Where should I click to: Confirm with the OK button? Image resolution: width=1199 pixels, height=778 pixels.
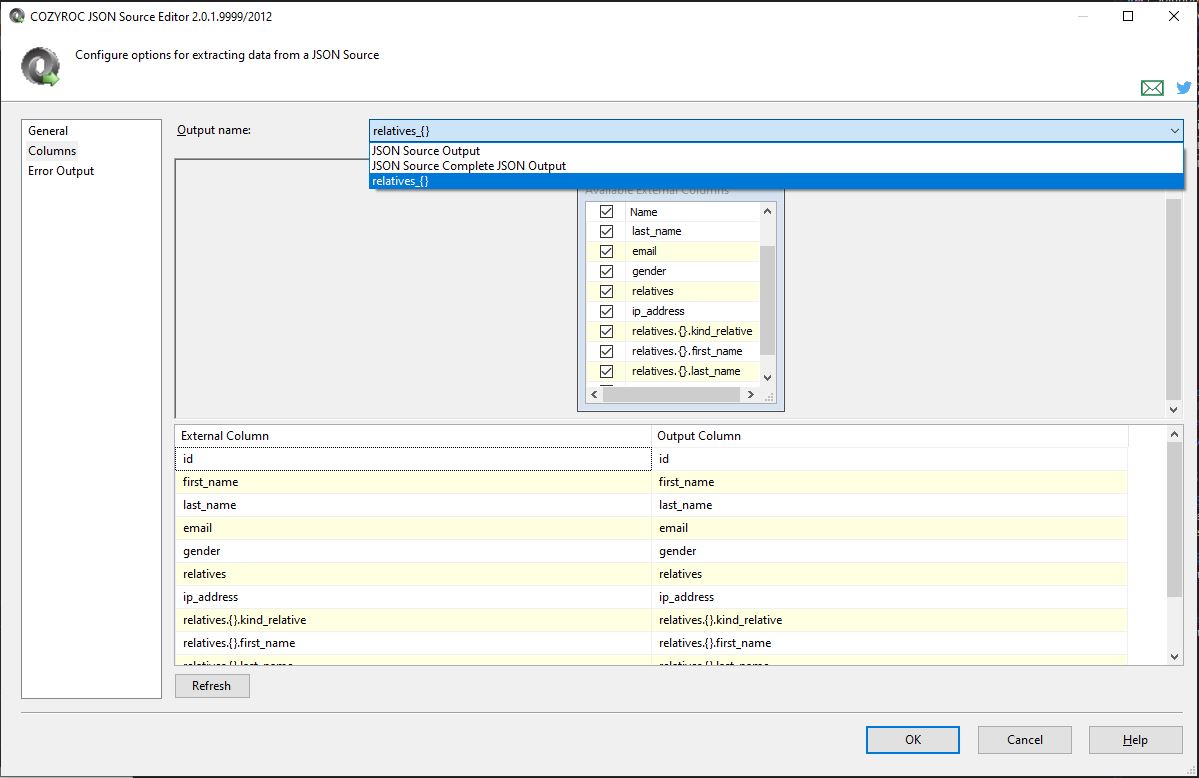pos(912,740)
